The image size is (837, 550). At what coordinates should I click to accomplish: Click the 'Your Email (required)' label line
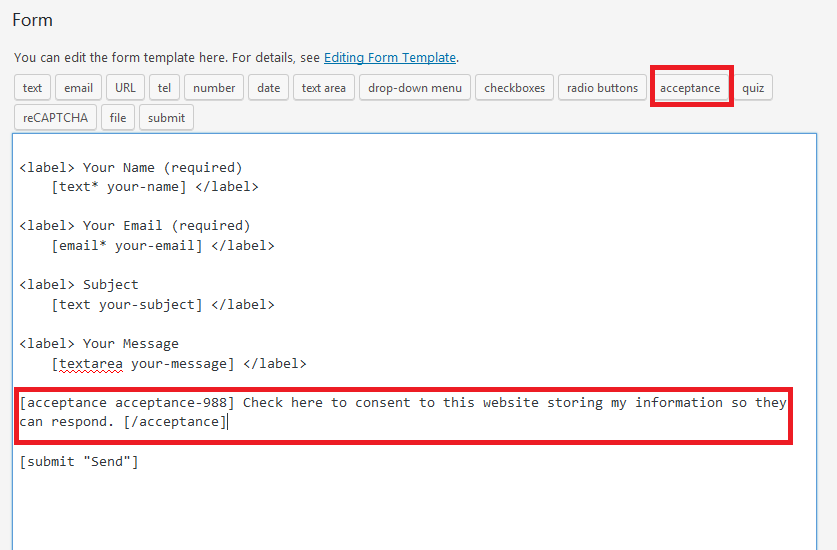(x=135, y=226)
